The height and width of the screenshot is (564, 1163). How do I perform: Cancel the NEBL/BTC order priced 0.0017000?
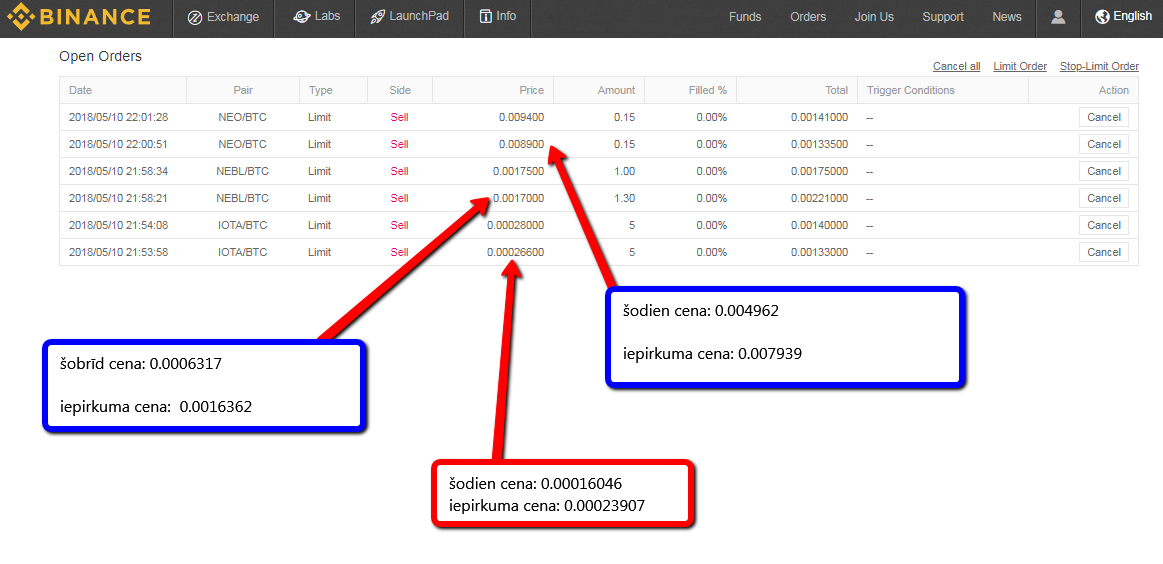[1104, 198]
